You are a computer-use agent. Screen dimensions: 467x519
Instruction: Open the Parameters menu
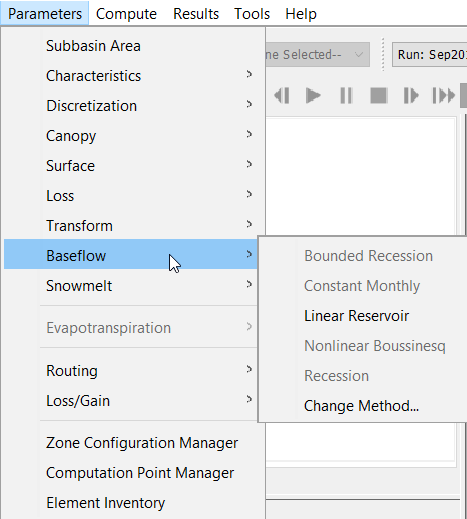45,14
